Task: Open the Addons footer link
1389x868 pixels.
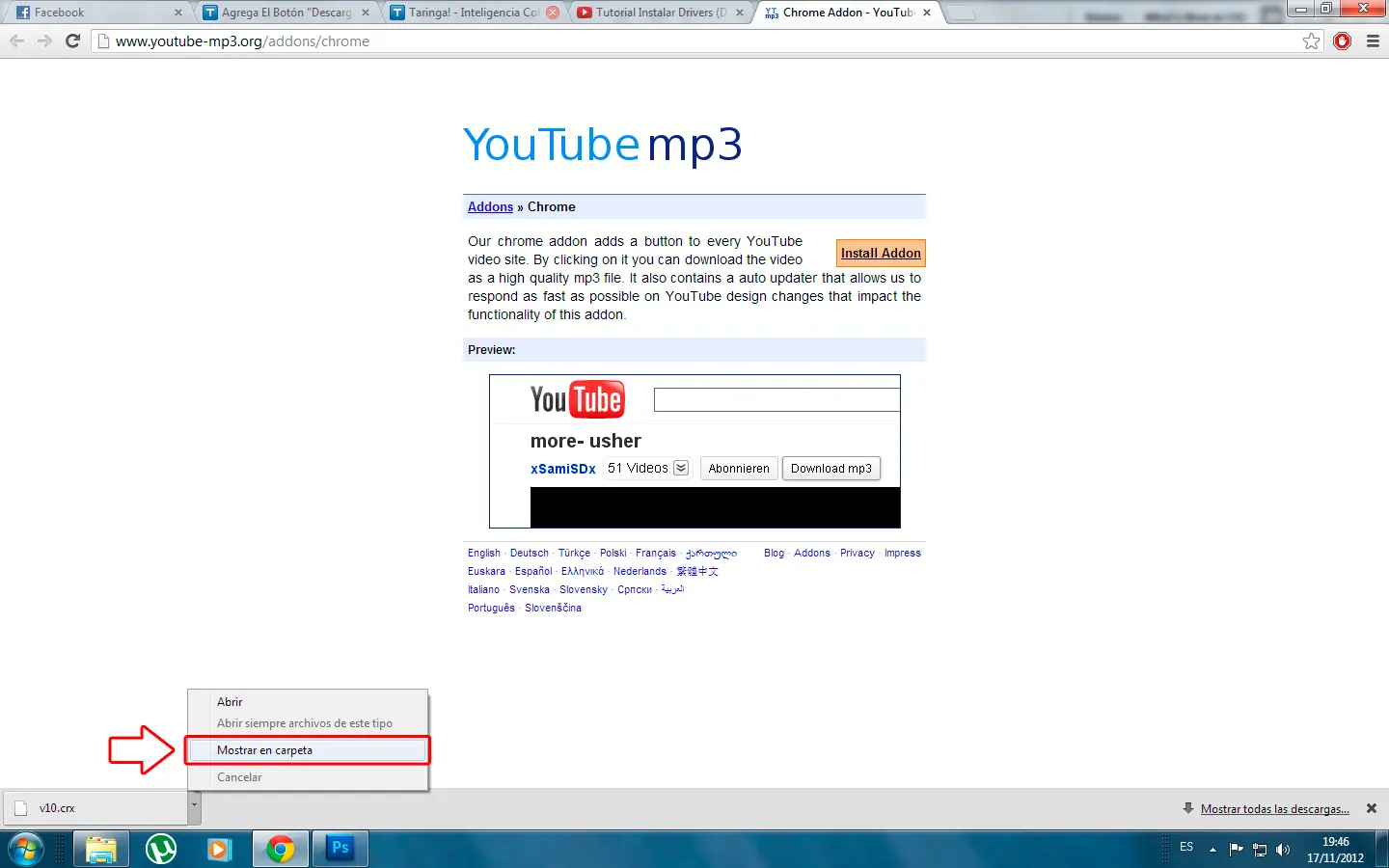Action: 812,554
